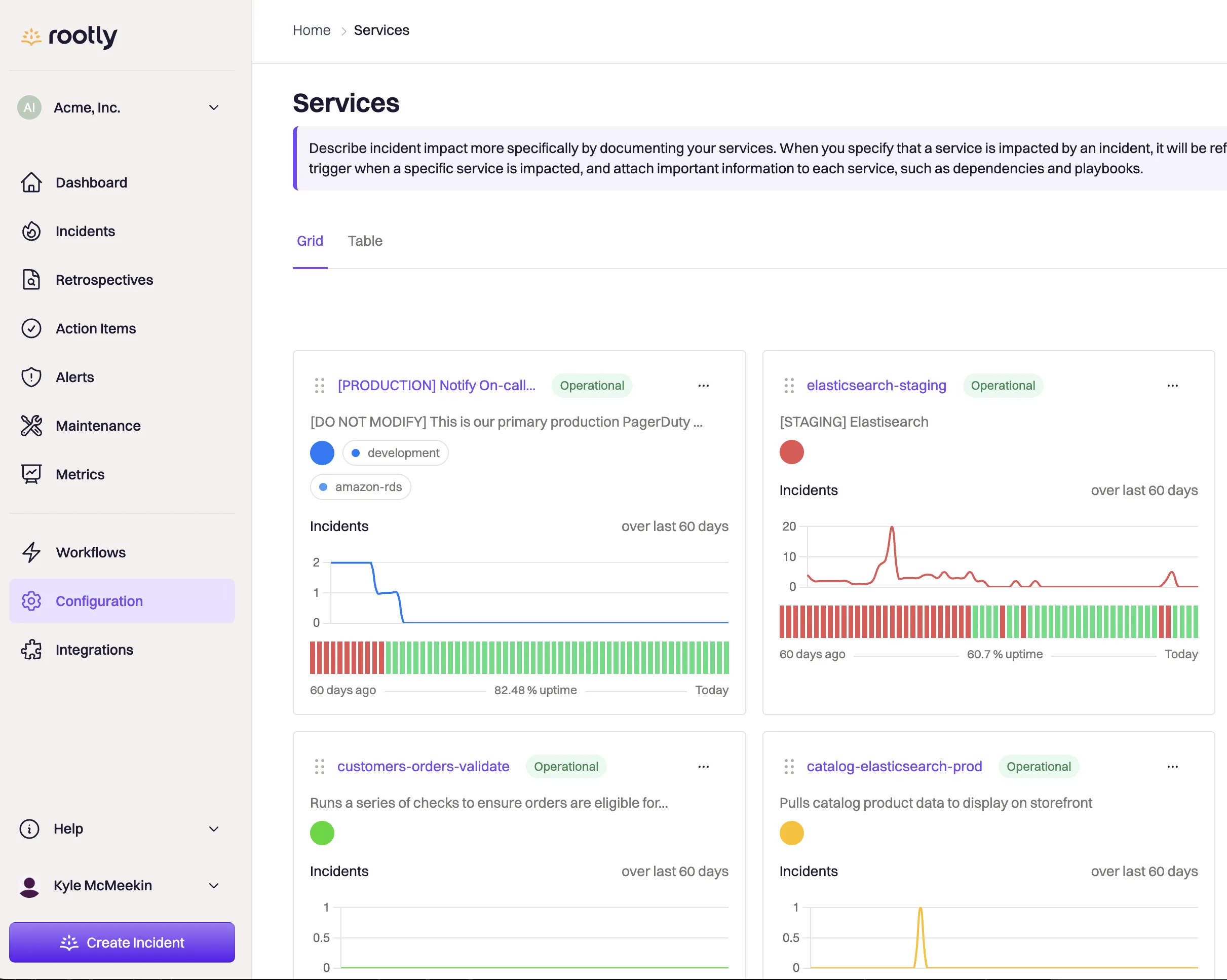Click drag handle of elasticsearch-staging card

789,386
